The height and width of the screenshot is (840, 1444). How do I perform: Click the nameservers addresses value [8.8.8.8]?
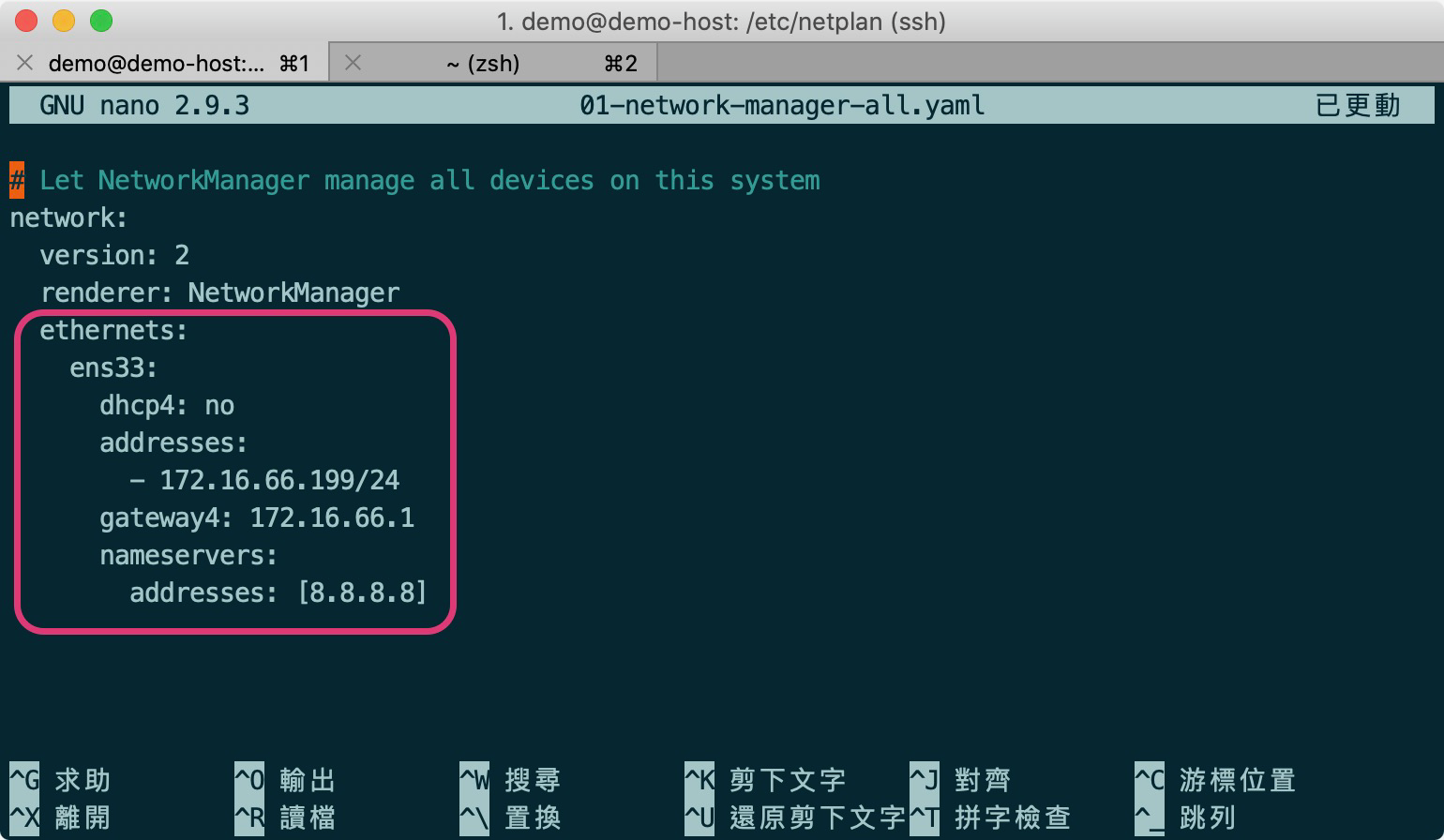pos(364,592)
